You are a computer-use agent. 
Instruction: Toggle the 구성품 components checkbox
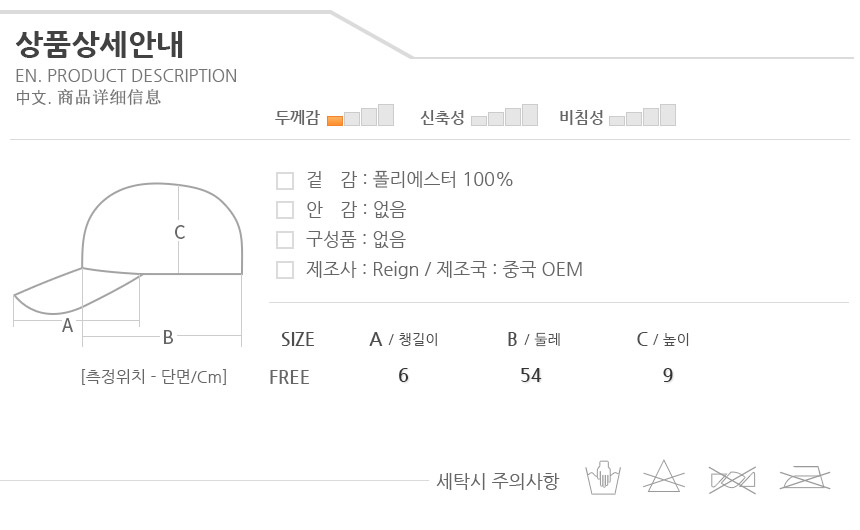(285, 240)
